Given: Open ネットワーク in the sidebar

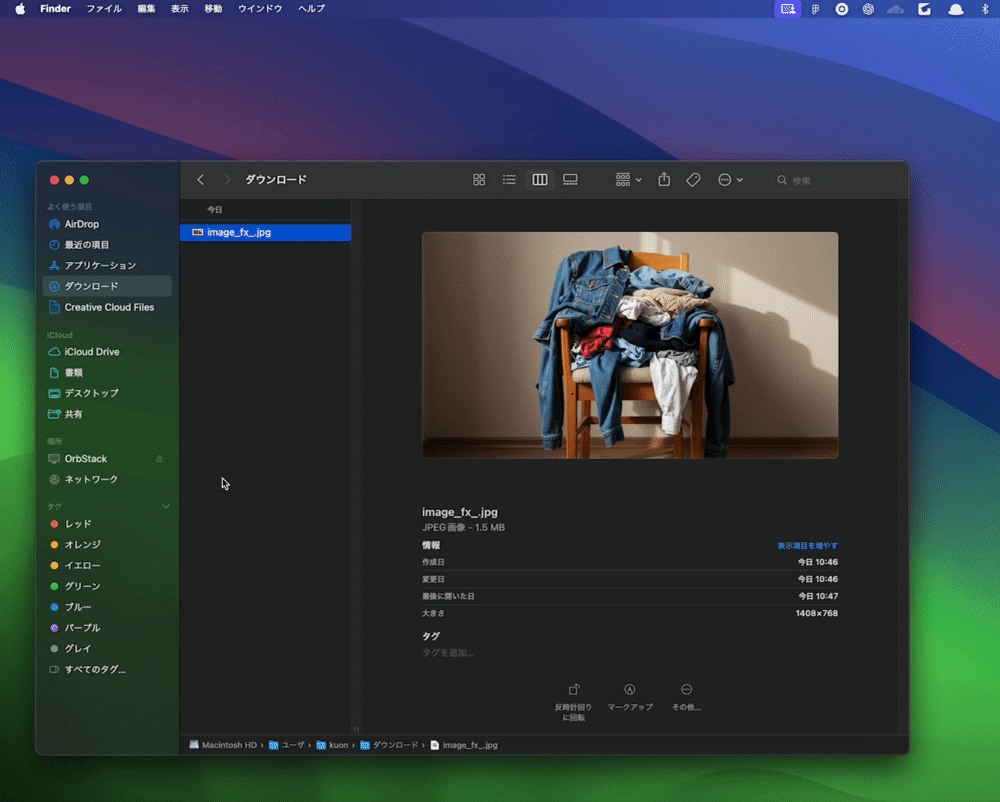Looking at the screenshot, I should pos(107,479).
